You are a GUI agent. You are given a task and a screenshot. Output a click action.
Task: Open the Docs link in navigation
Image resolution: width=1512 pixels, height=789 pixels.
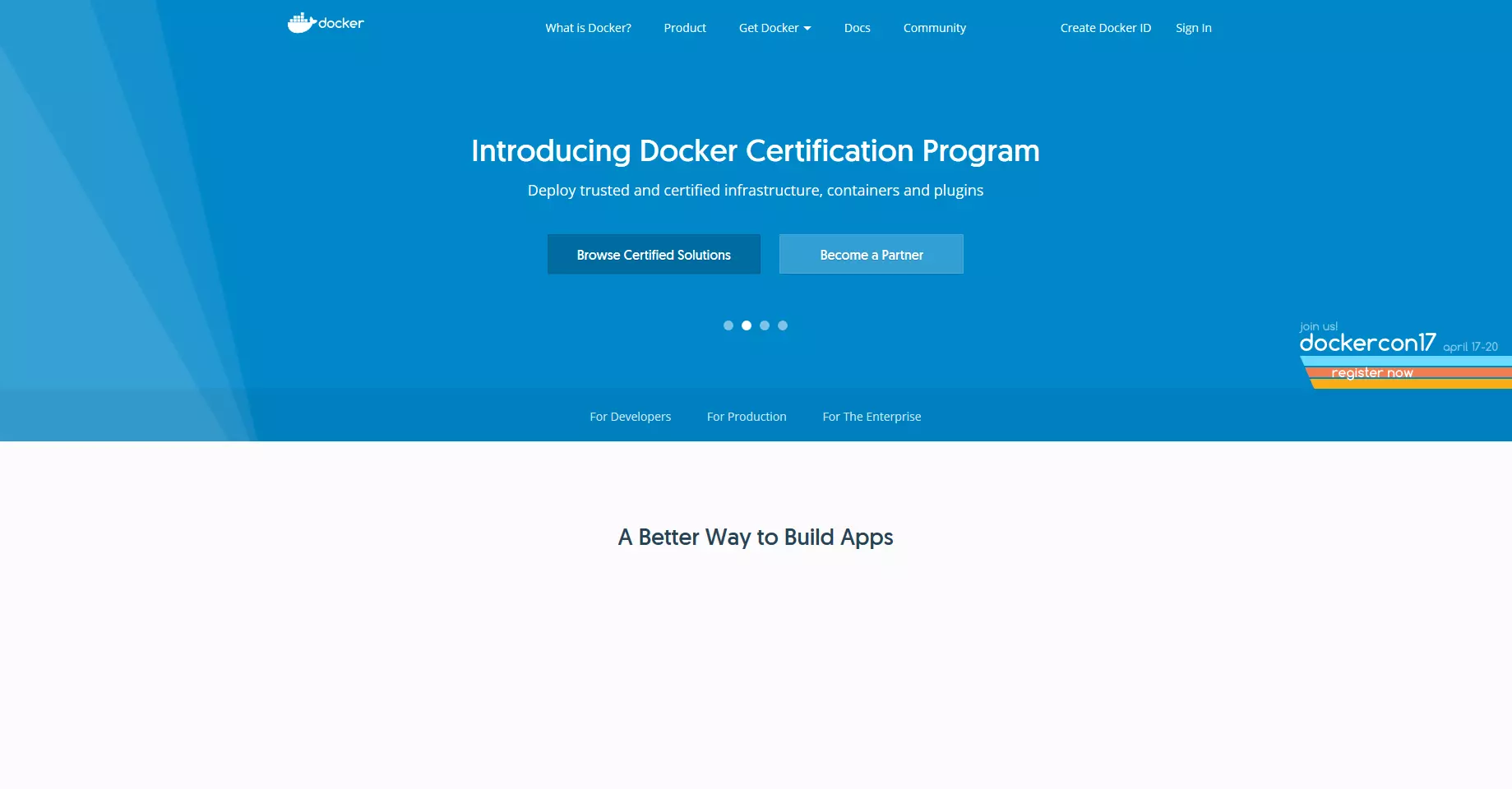tap(857, 28)
